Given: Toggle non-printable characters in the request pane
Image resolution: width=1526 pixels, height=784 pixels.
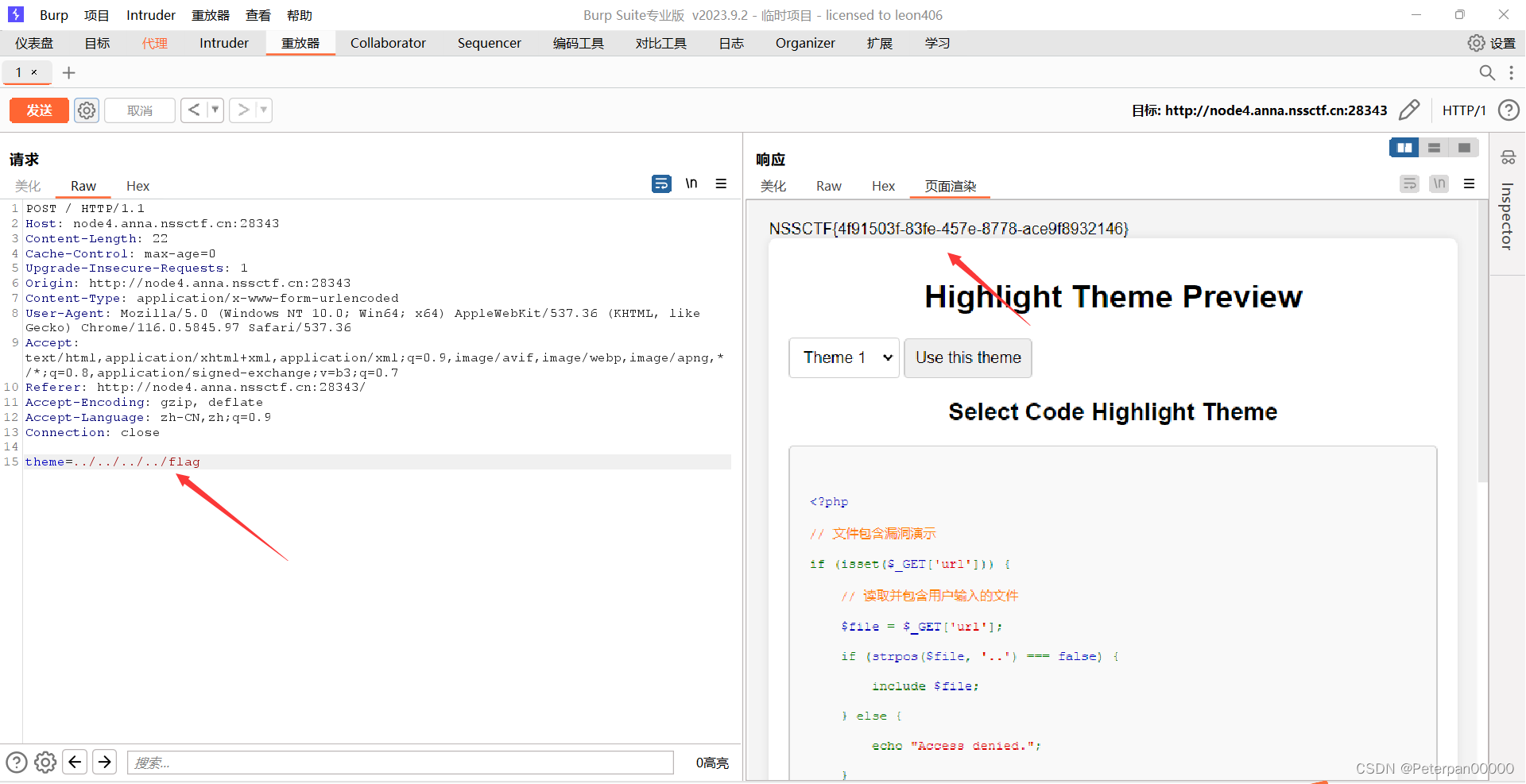Looking at the screenshot, I should point(691,183).
